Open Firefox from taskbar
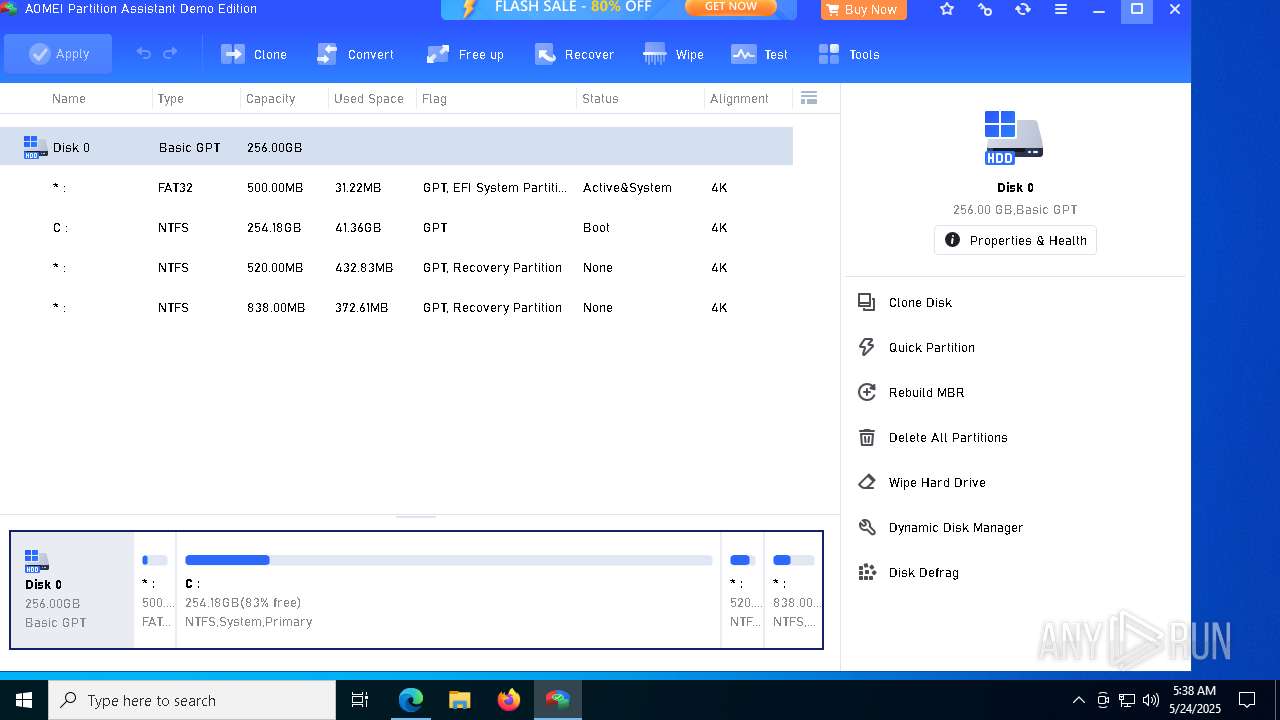1280x720 pixels. [509, 700]
